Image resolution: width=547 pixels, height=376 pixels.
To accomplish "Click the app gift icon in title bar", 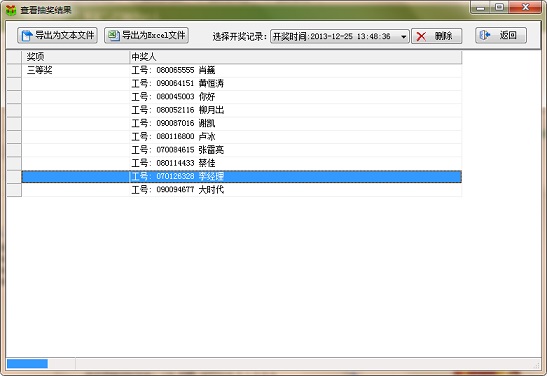I will click(10, 10).
